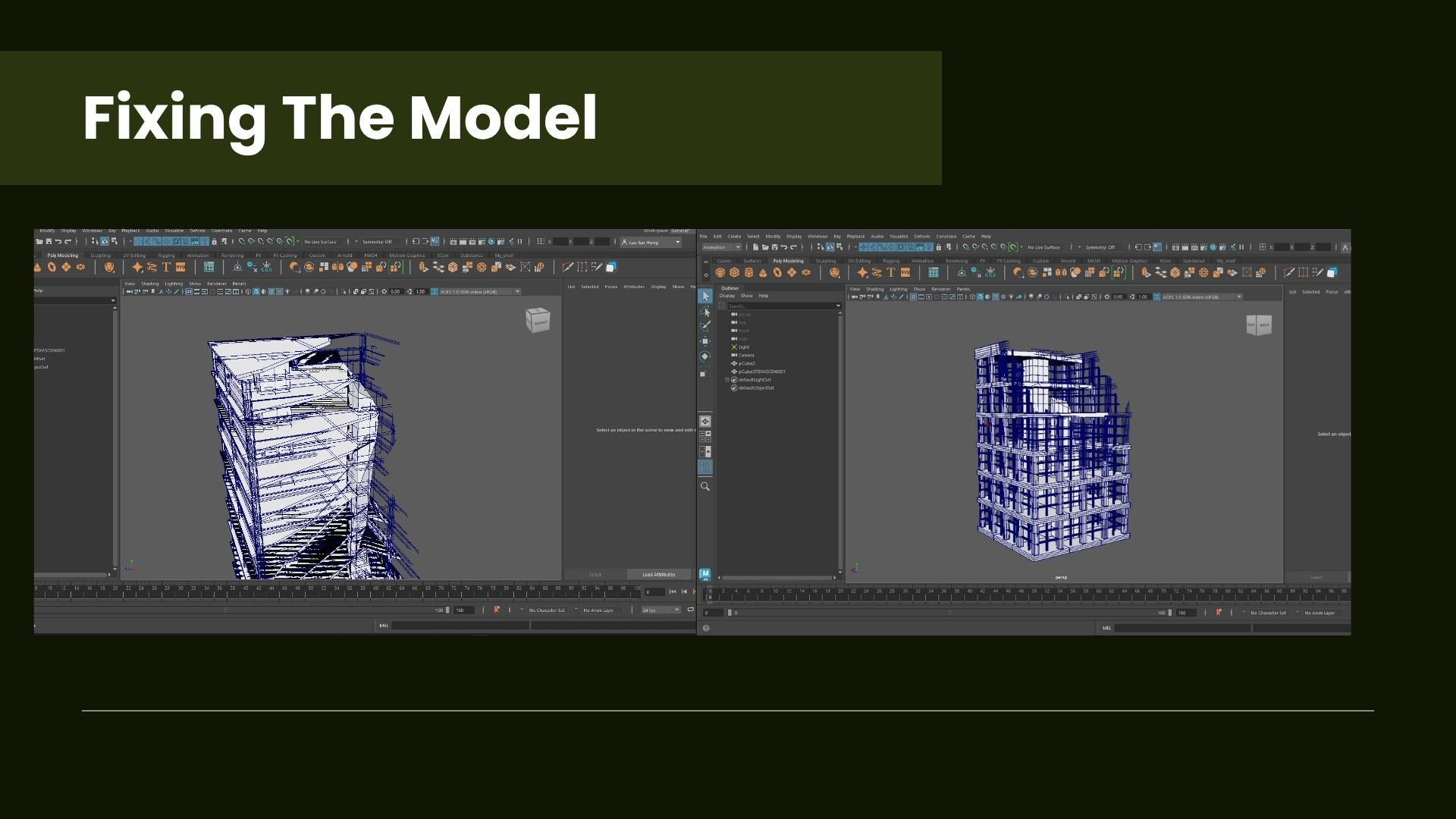Screen dimensions: 1456x819
Task: Toggle grid display in left viewport toolbar
Action: click(189, 292)
